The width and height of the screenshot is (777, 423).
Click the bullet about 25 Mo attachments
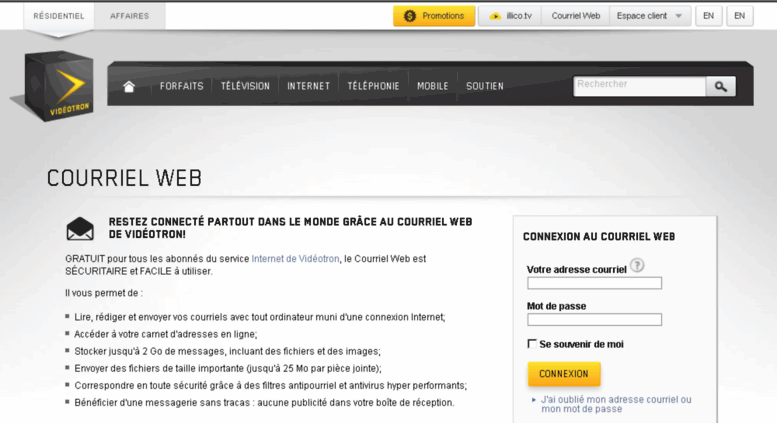tap(228, 369)
